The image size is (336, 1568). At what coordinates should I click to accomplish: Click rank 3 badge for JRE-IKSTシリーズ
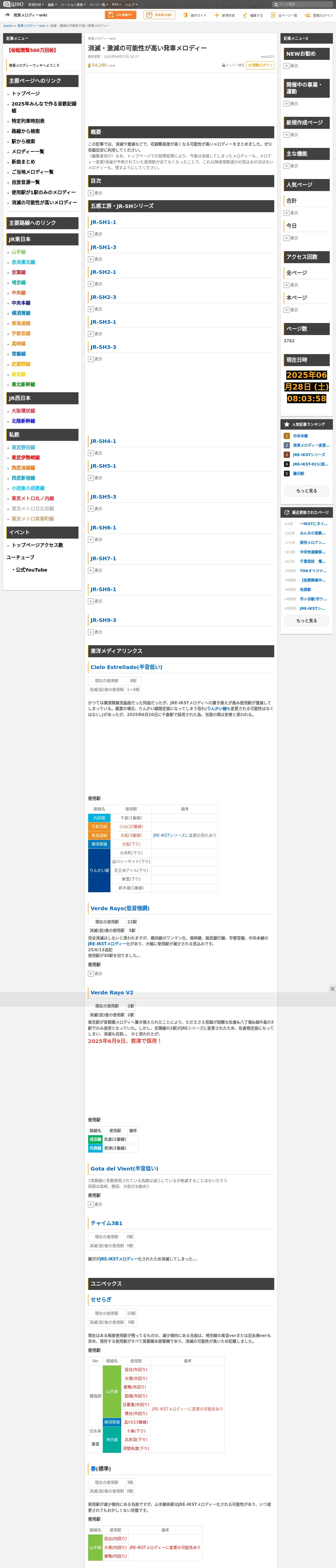tap(287, 455)
